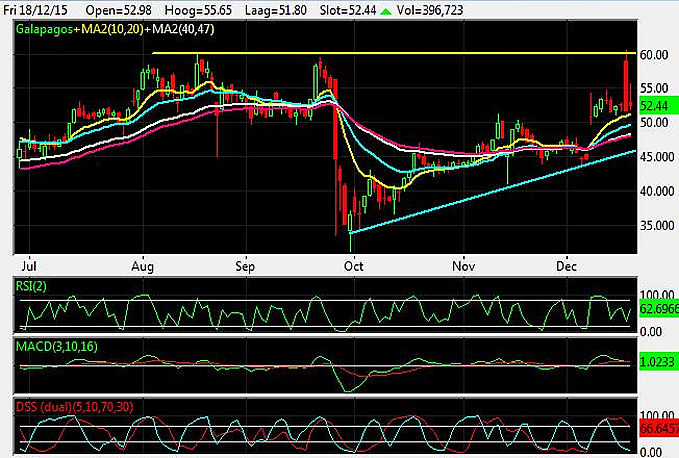Click the Oct label on the time axis
Image resolution: width=679 pixels, height=458 pixels.
(x=353, y=268)
